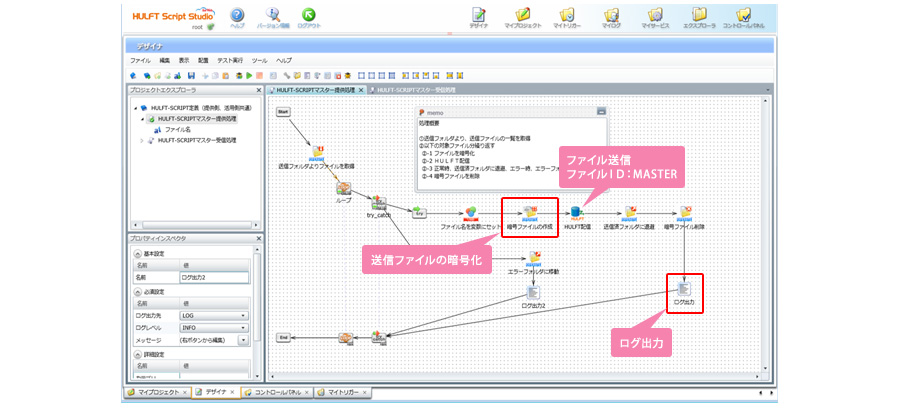Open the ログレベル INFO dropdown
Image resolution: width=900 pixels, height=408 pixels.
243,327
